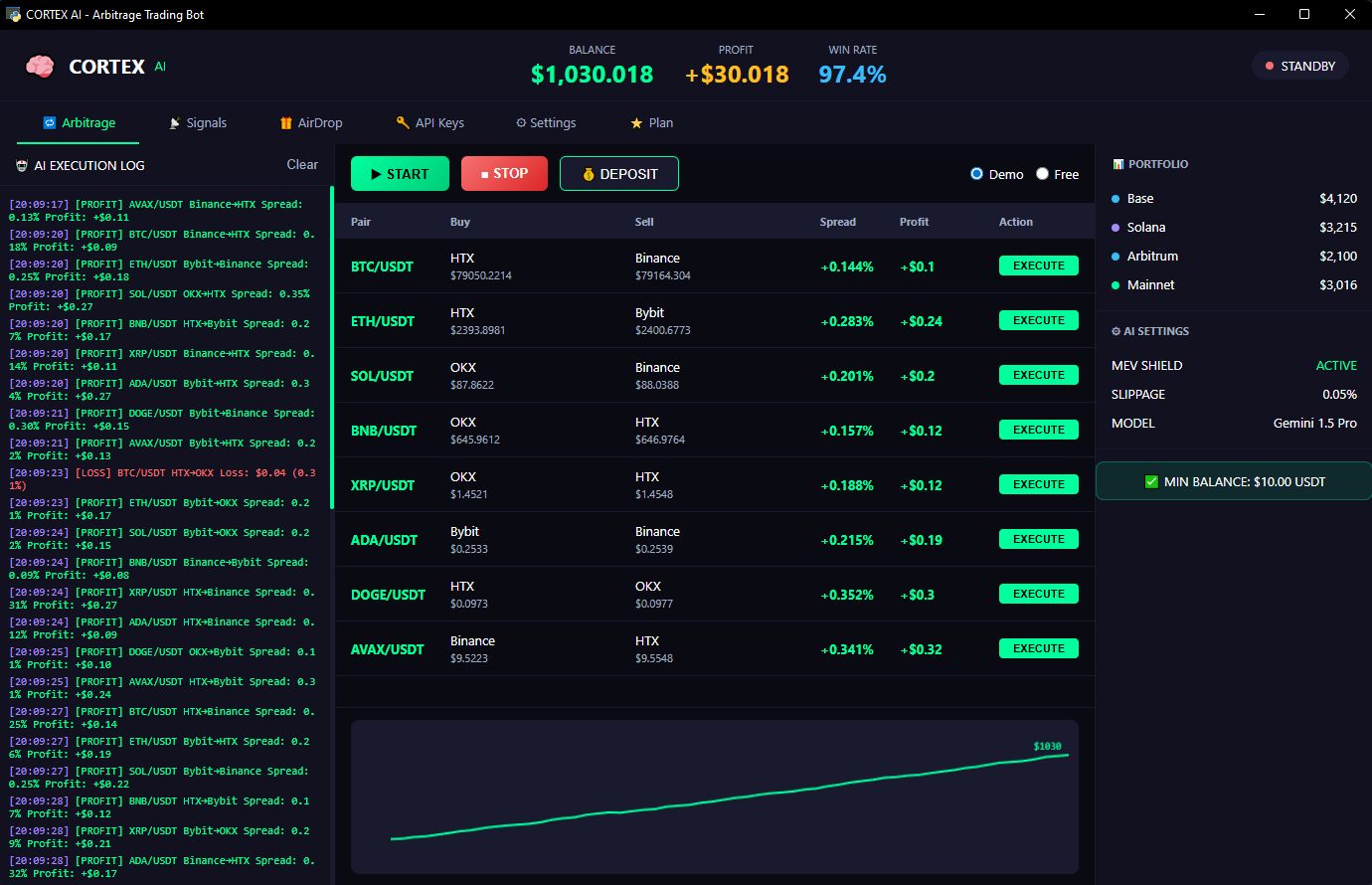Click the +$0.32 AVAX profit value
Screen dimensions: 1372x885
[922, 649]
